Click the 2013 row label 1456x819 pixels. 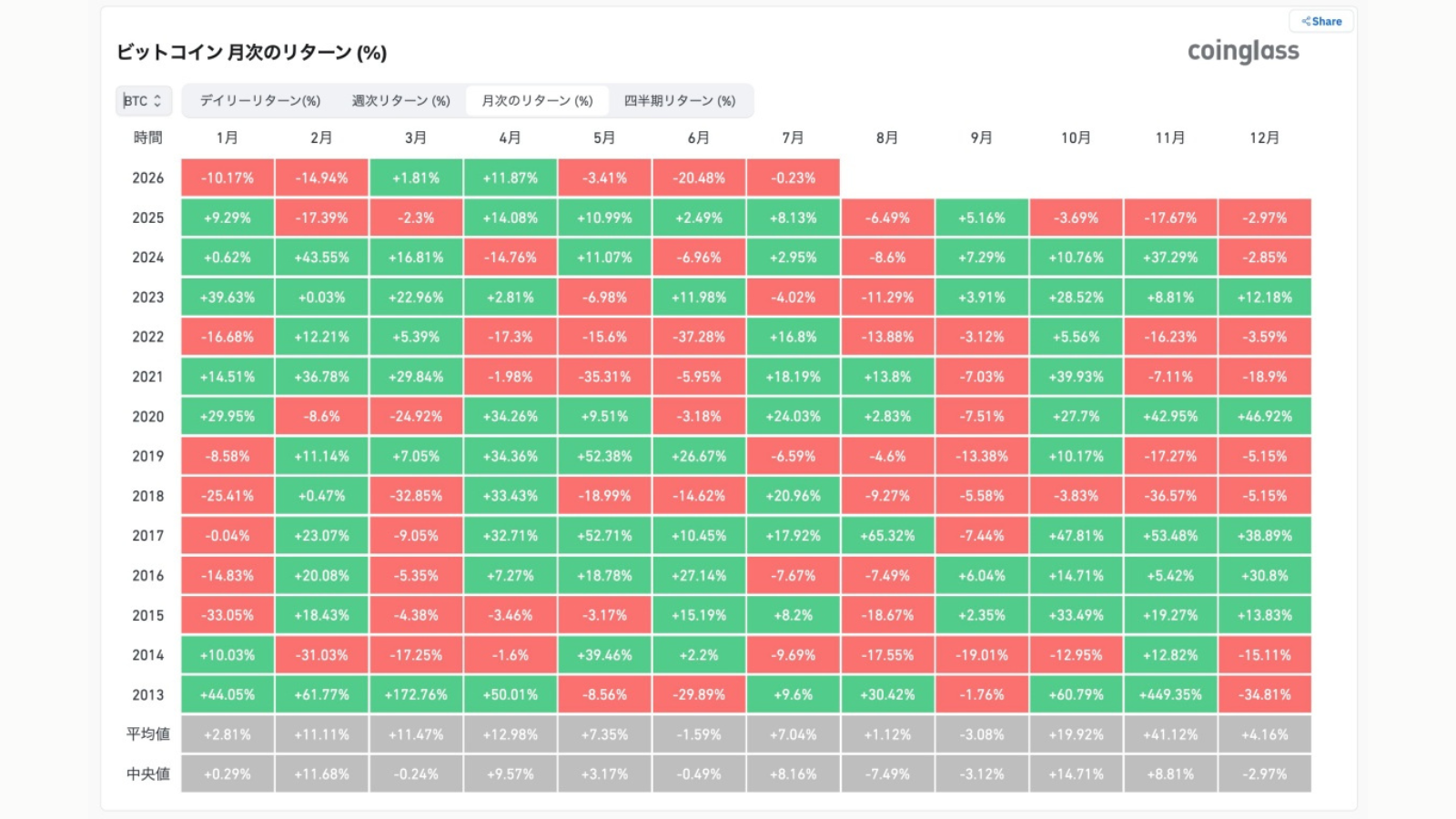pyautogui.click(x=148, y=695)
